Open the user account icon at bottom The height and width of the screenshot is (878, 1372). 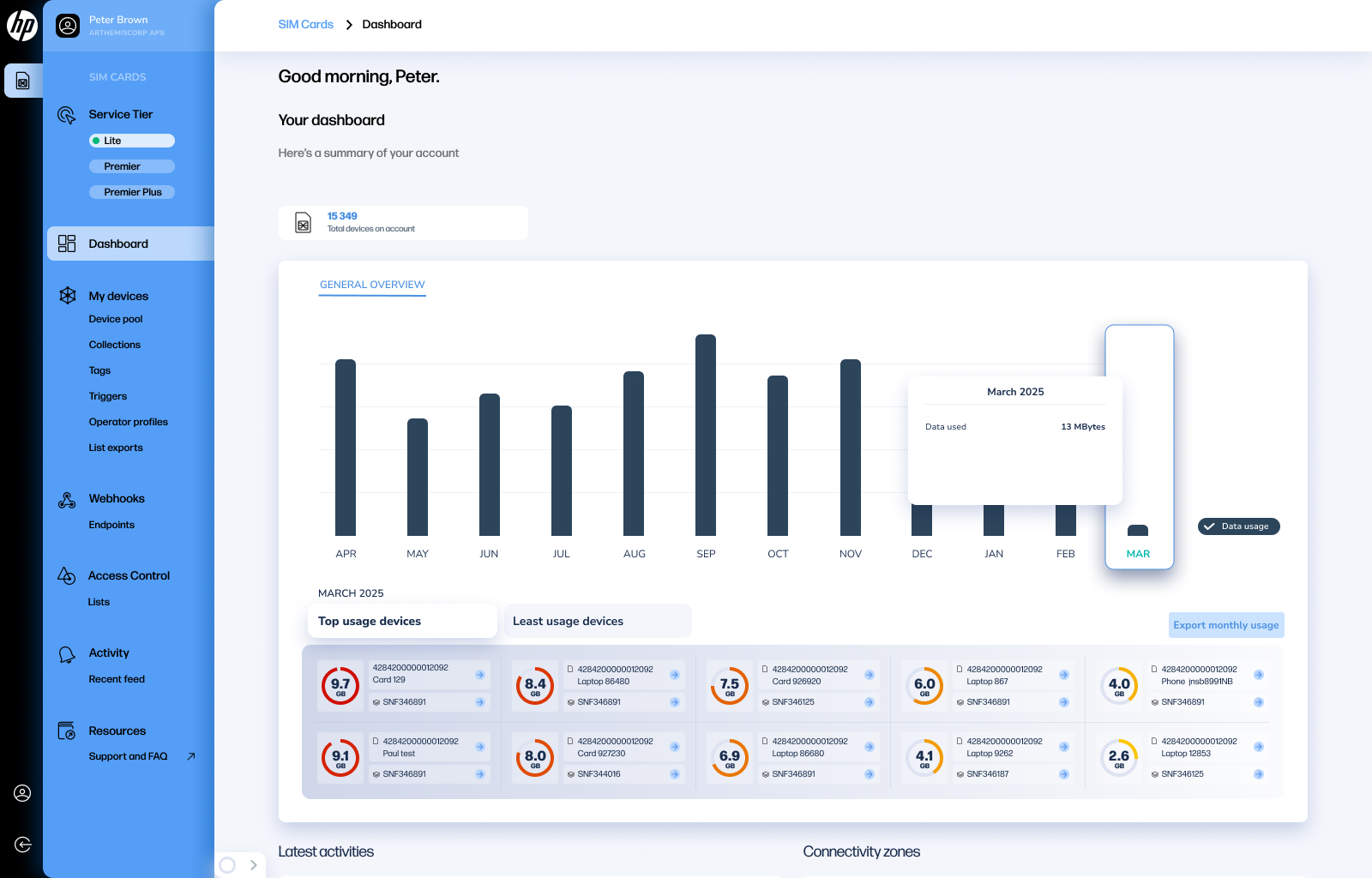(x=22, y=793)
